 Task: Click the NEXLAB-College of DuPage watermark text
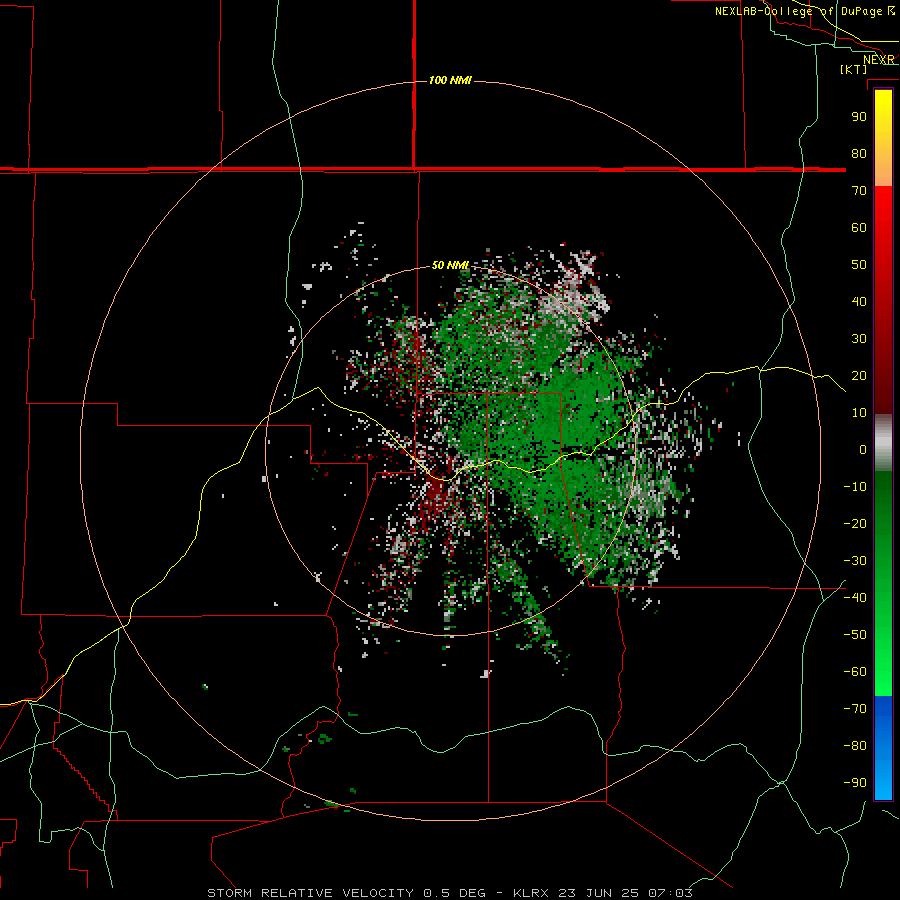click(804, 11)
